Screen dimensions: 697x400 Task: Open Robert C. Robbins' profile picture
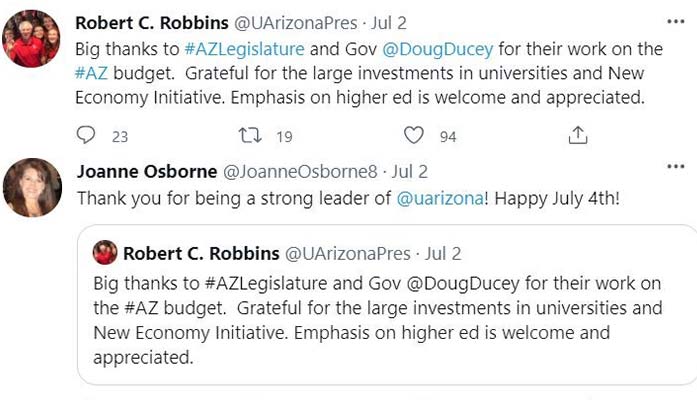coord(33,38)
